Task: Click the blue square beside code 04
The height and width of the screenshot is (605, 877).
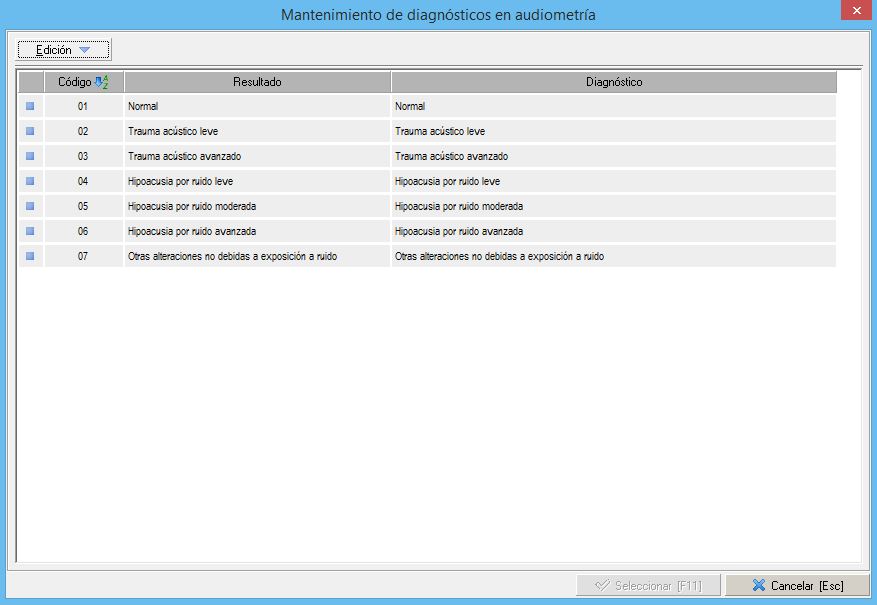Action: [x=30, y=181]
